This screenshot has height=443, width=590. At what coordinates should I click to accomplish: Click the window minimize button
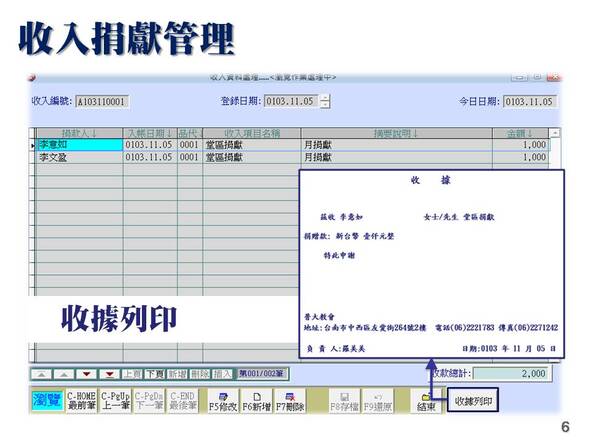click(519, 77)
